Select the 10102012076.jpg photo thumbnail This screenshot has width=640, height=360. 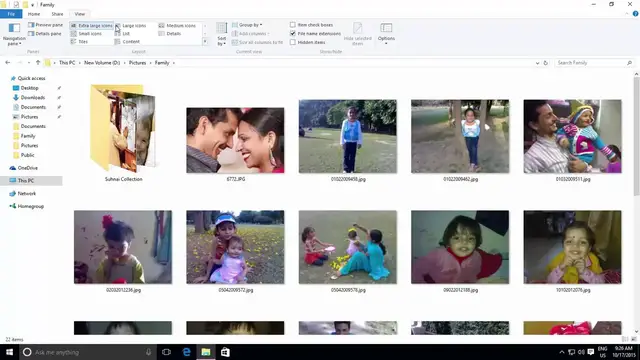pos(572,247)
